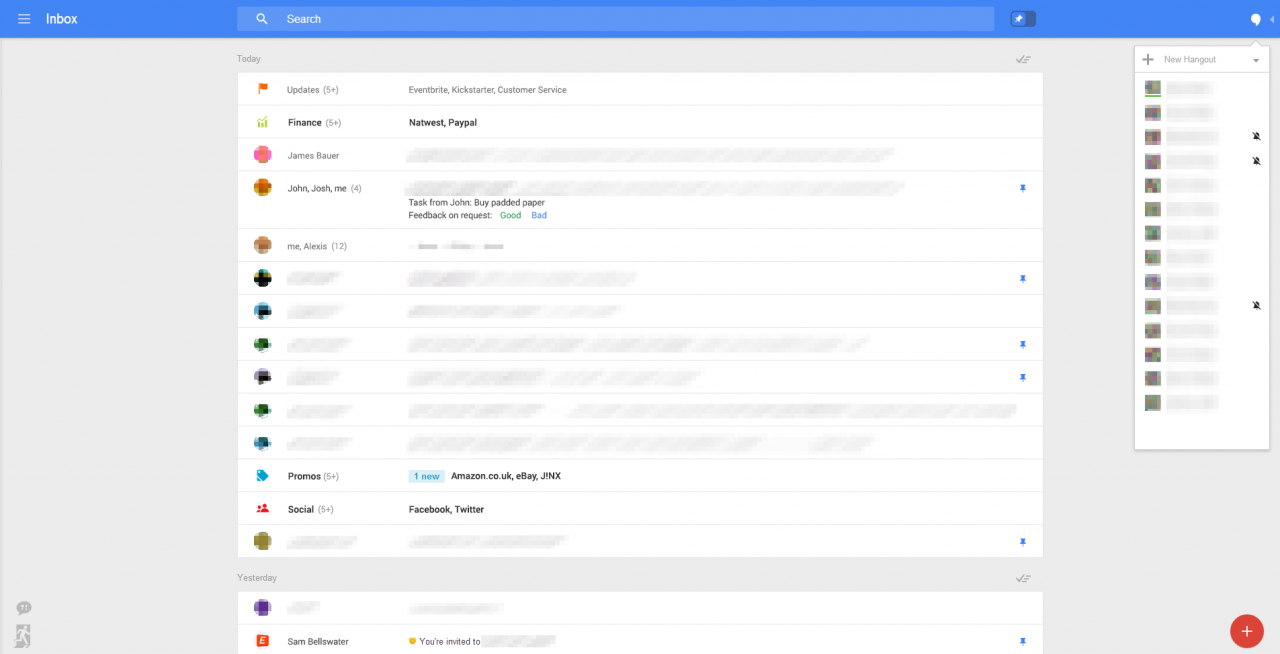Screen dimensions: 1280x654
Task: Click into the Search field
Action: point(600,19)
